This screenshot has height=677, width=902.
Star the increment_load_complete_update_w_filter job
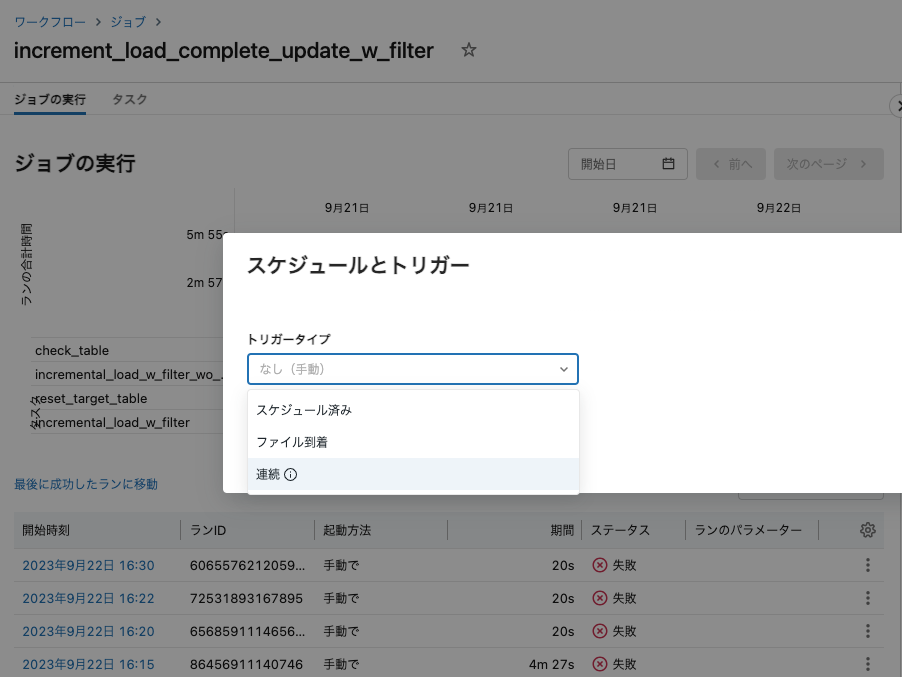pos(468,50)
